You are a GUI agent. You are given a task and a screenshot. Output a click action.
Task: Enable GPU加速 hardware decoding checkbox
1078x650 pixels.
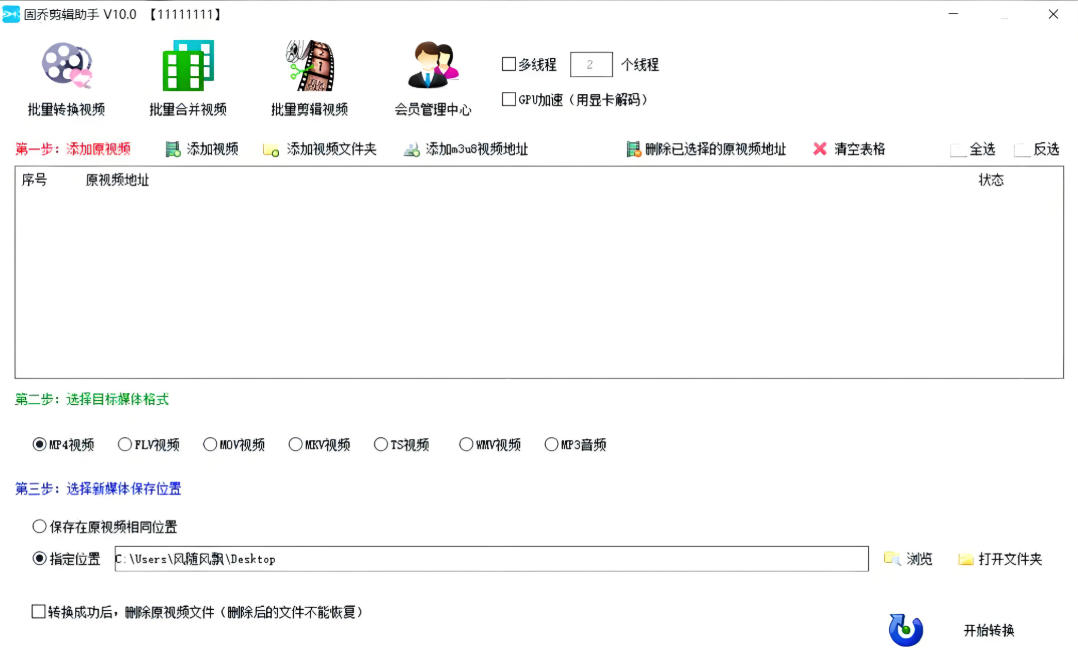pos(508,98)
